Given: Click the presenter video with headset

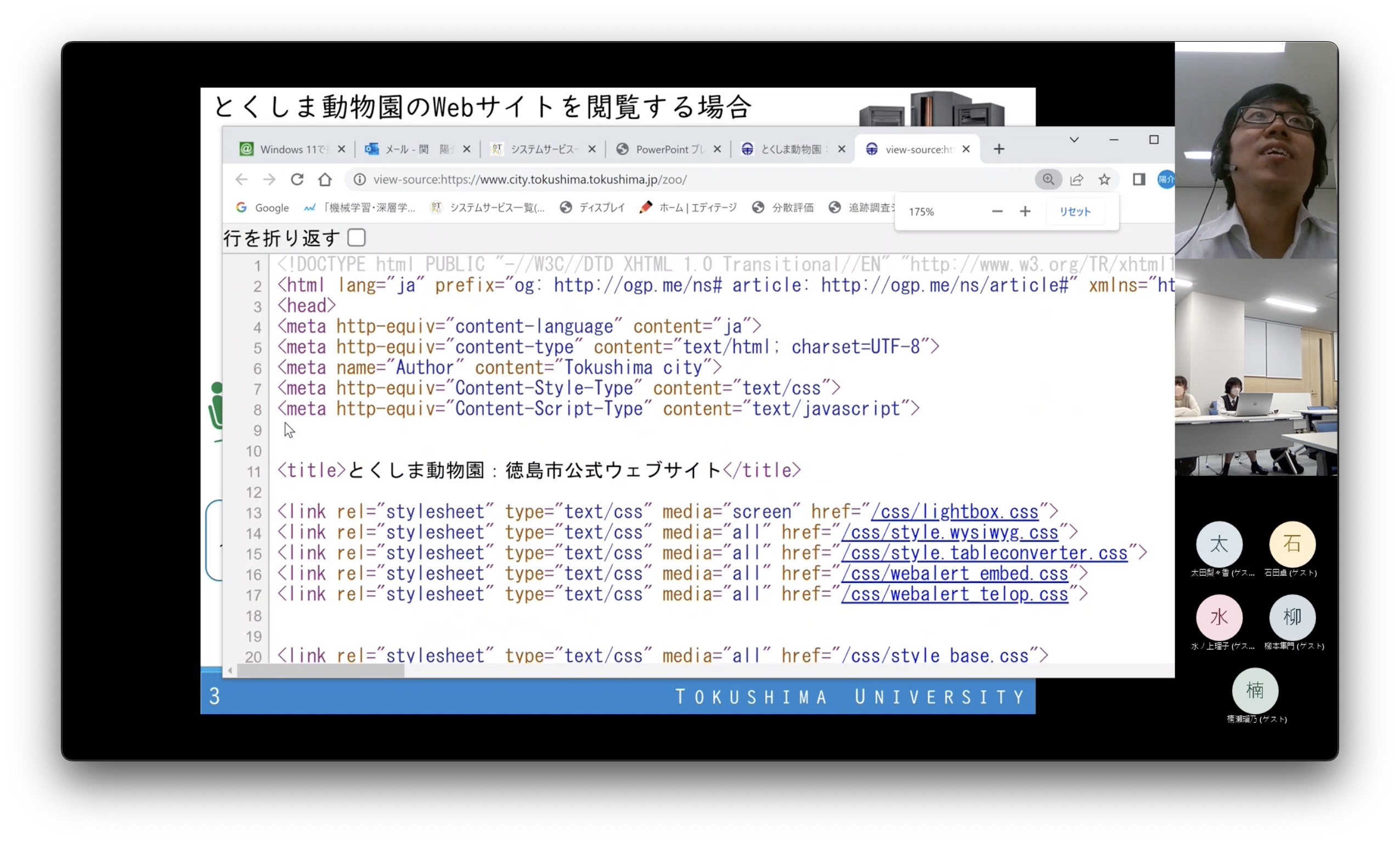Looking at the screenshot, I should (x=1255, y=150).
